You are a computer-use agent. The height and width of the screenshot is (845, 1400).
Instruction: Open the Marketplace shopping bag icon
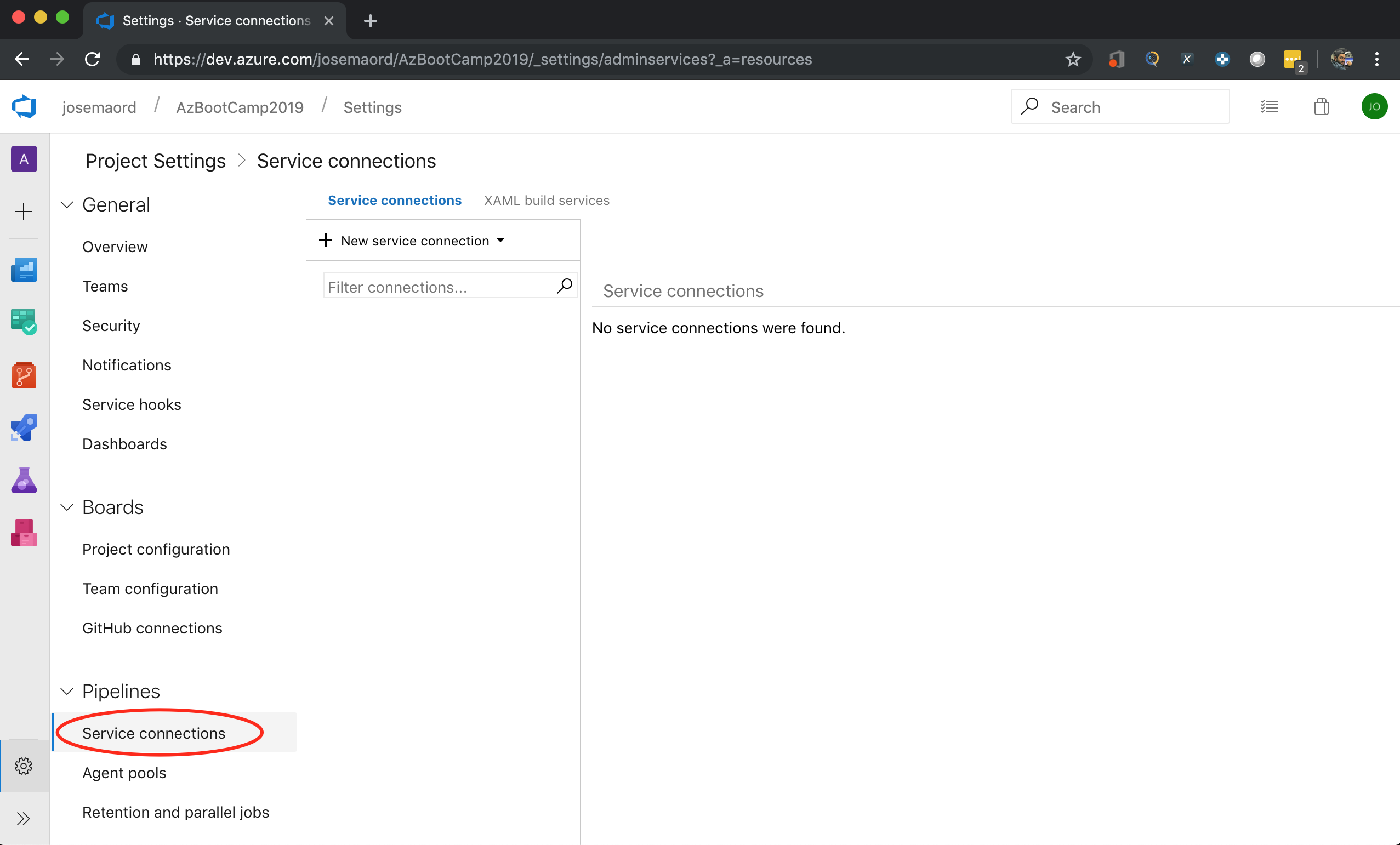point(1321,107)
